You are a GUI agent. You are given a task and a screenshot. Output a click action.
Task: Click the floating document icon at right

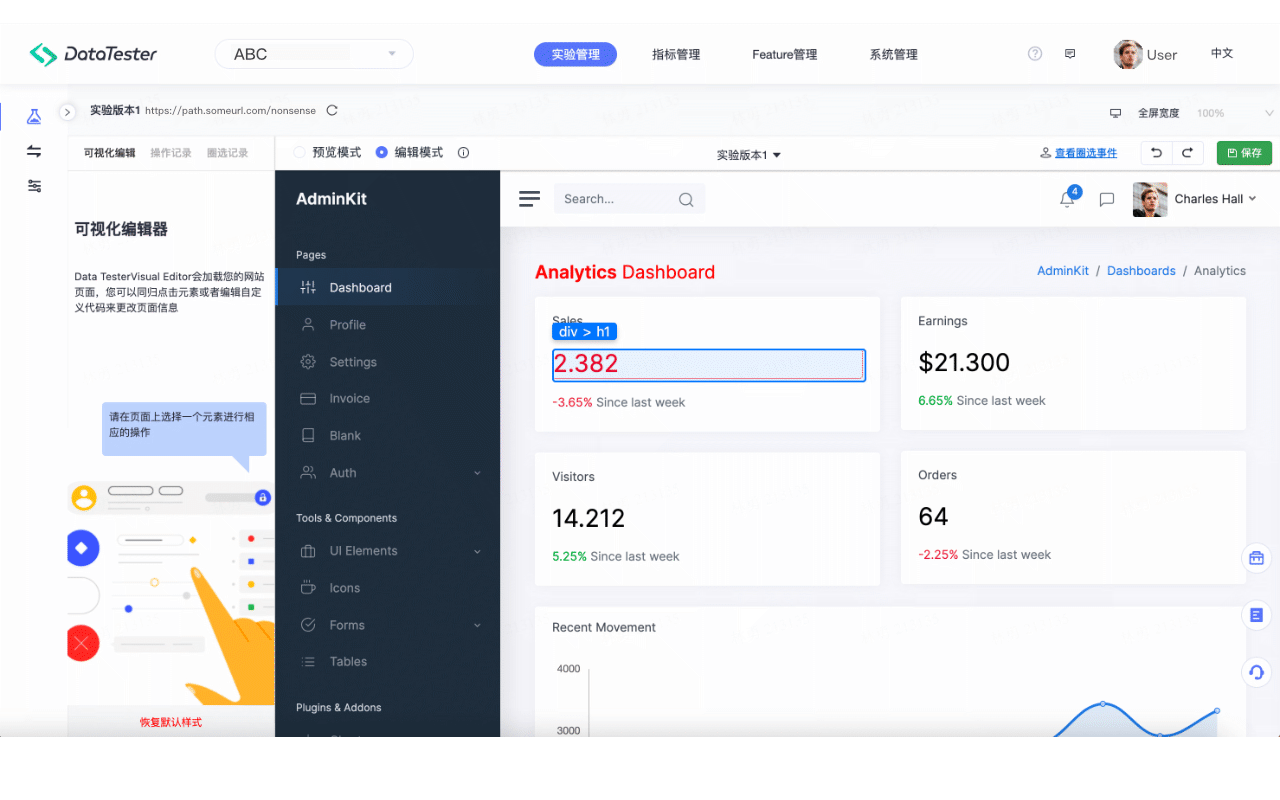(x=1256, y=615)
